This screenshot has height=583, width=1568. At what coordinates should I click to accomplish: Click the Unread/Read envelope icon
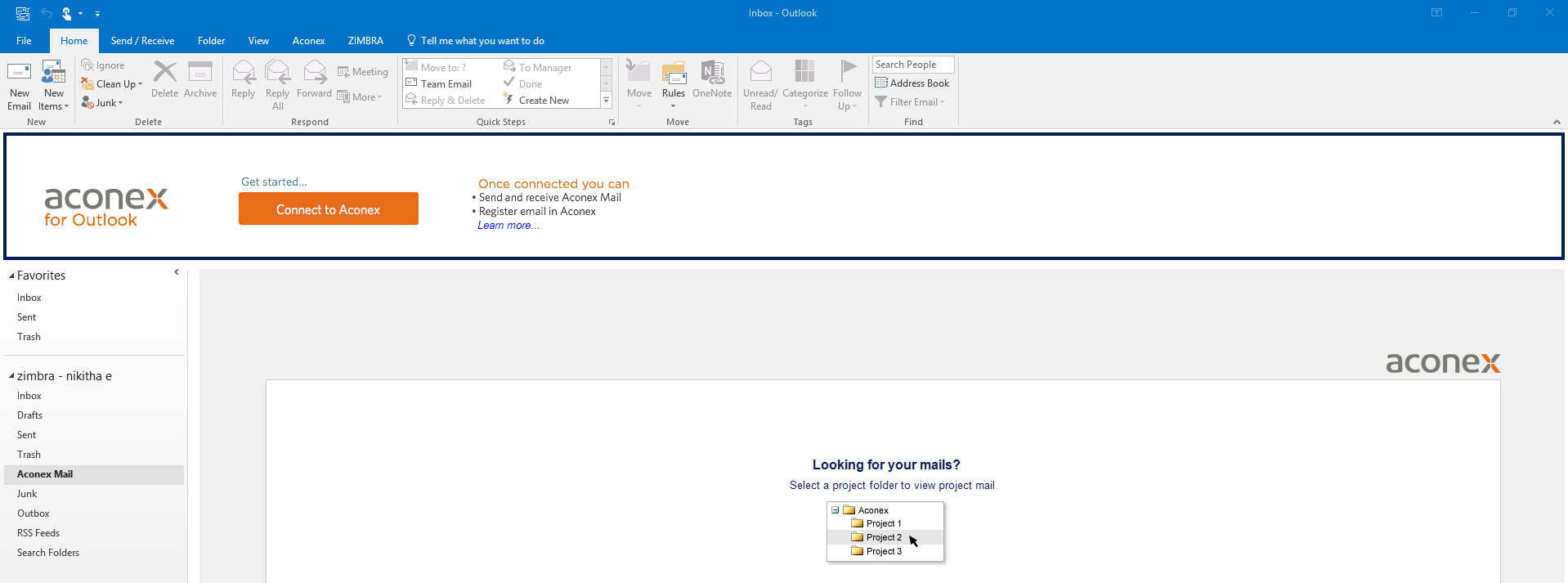click(761, 72)
